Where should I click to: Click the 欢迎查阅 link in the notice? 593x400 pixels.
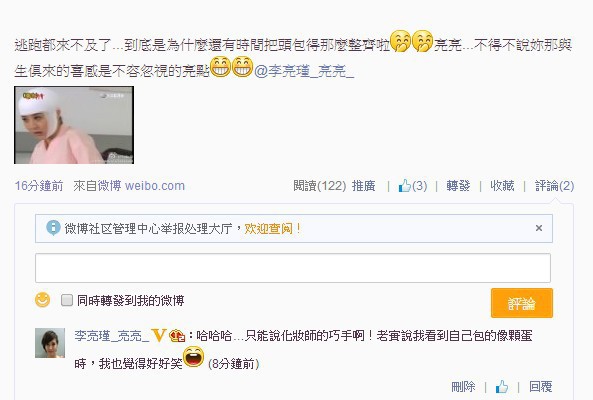click(x=272, y=228)
